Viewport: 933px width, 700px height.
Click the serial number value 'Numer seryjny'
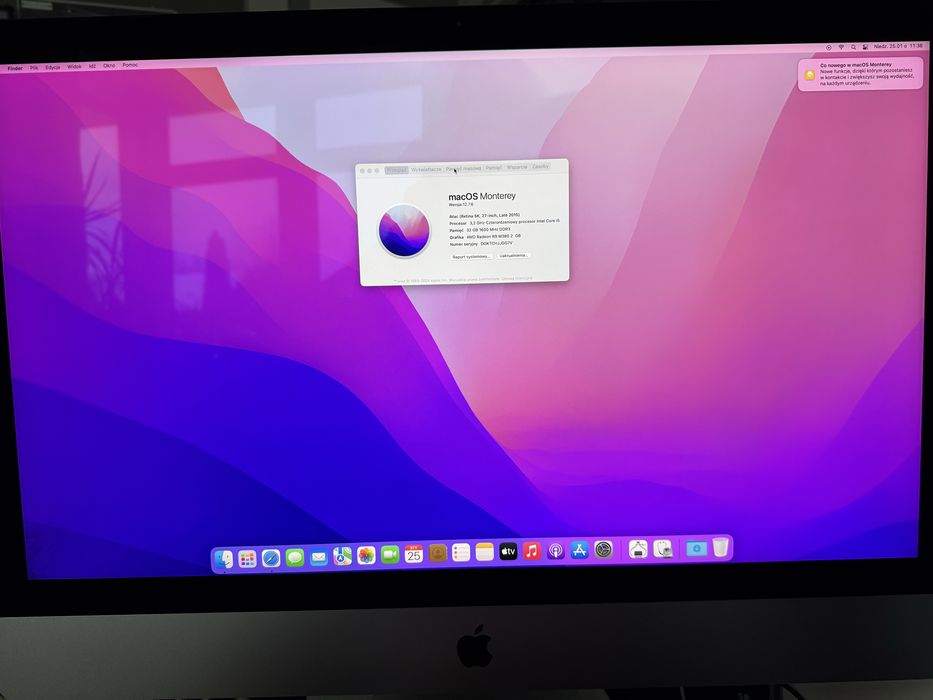496,243
